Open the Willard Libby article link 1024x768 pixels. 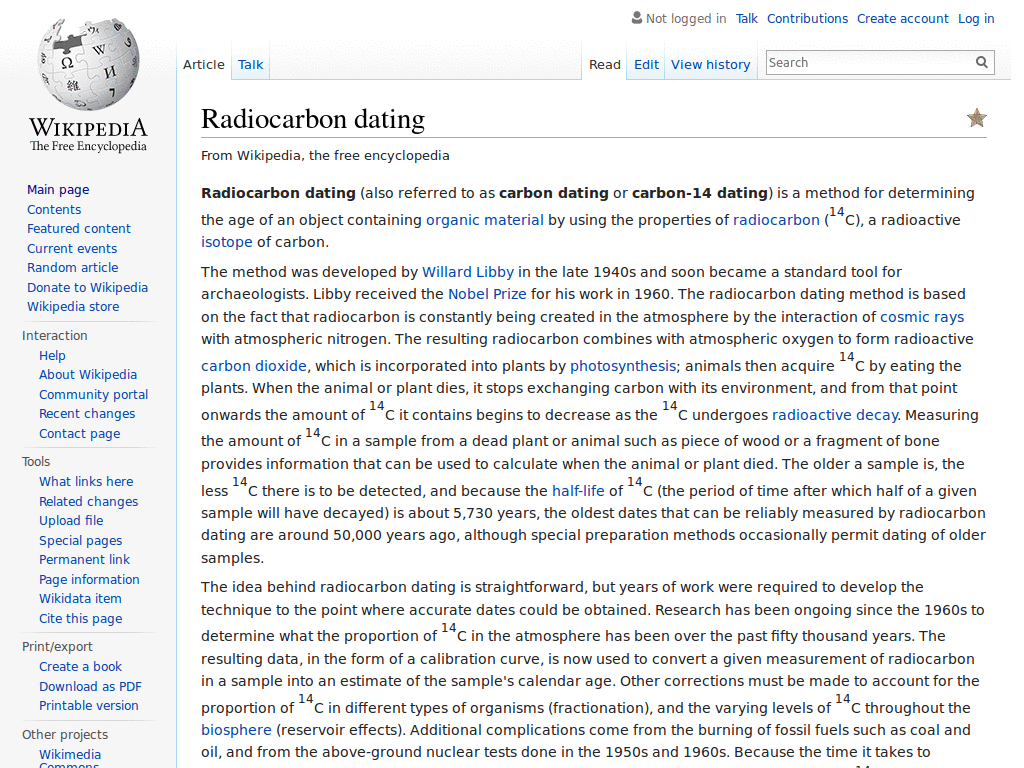(x=468, y=272)
